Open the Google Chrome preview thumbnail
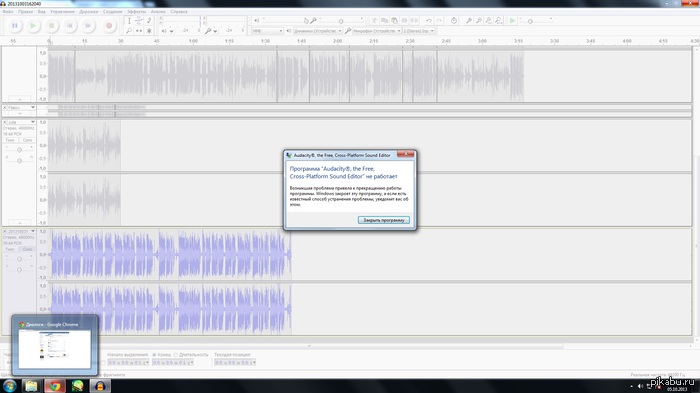The image size is (700, 393). (54, 345)
